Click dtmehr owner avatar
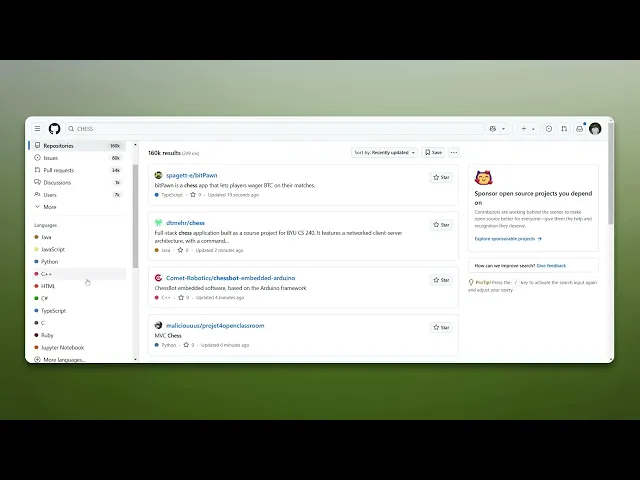This screenshot has width=640, height=480. tap(158, 223)
